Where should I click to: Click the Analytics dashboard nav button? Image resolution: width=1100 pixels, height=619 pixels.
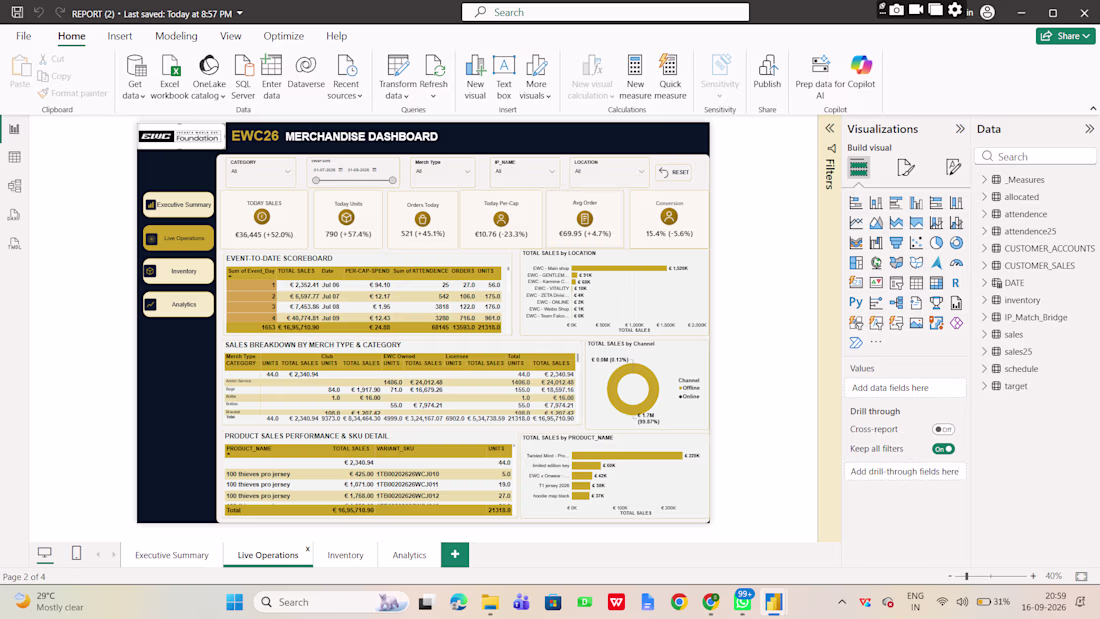click(x=178, y=305)
